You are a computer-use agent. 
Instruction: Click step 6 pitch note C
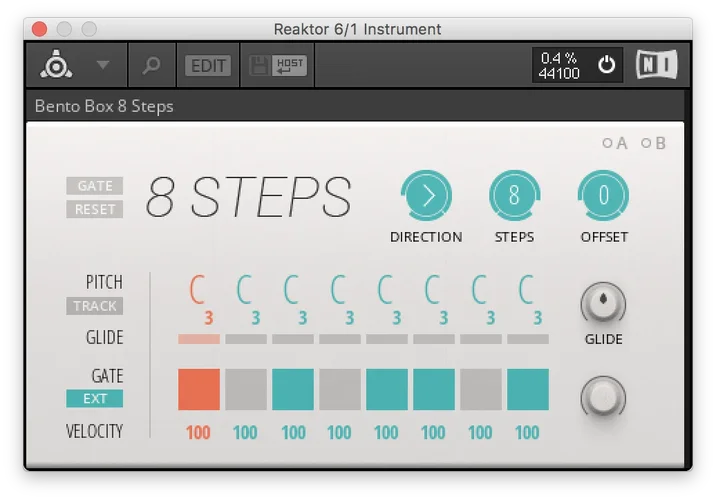[x=433, y=289]
